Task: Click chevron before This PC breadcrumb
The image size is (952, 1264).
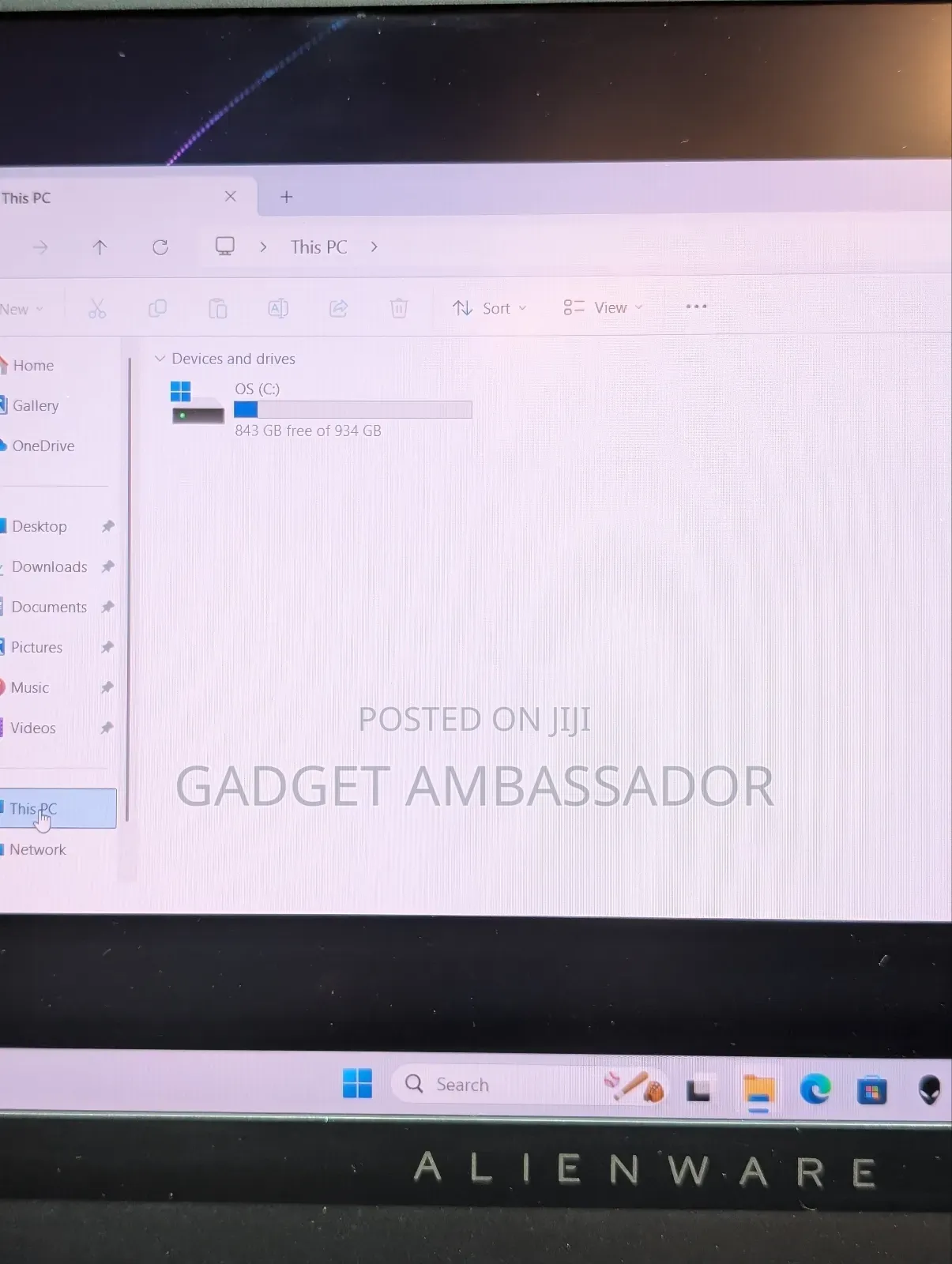Action: pos(263,247)
